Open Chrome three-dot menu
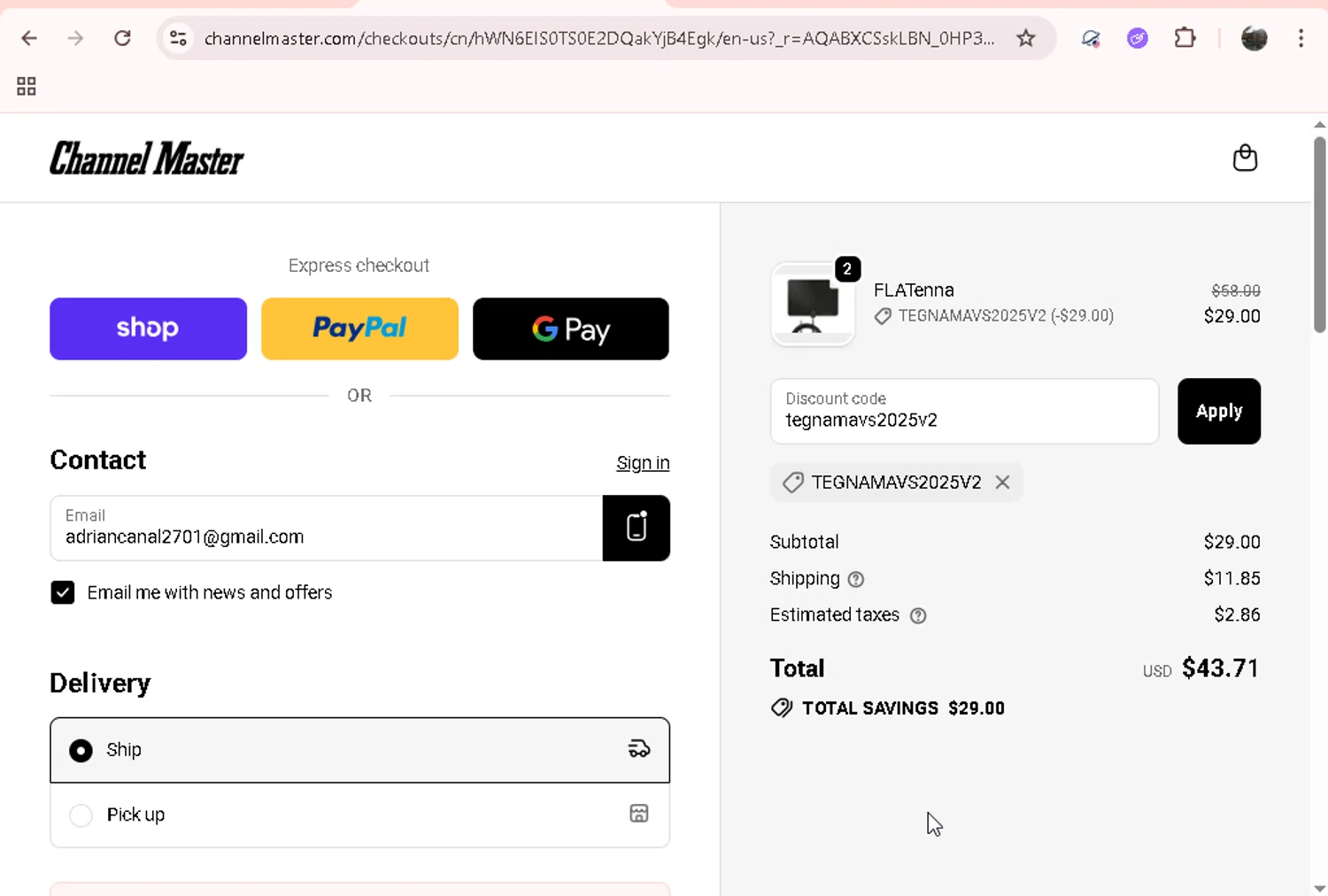 tap(1301, 38)
